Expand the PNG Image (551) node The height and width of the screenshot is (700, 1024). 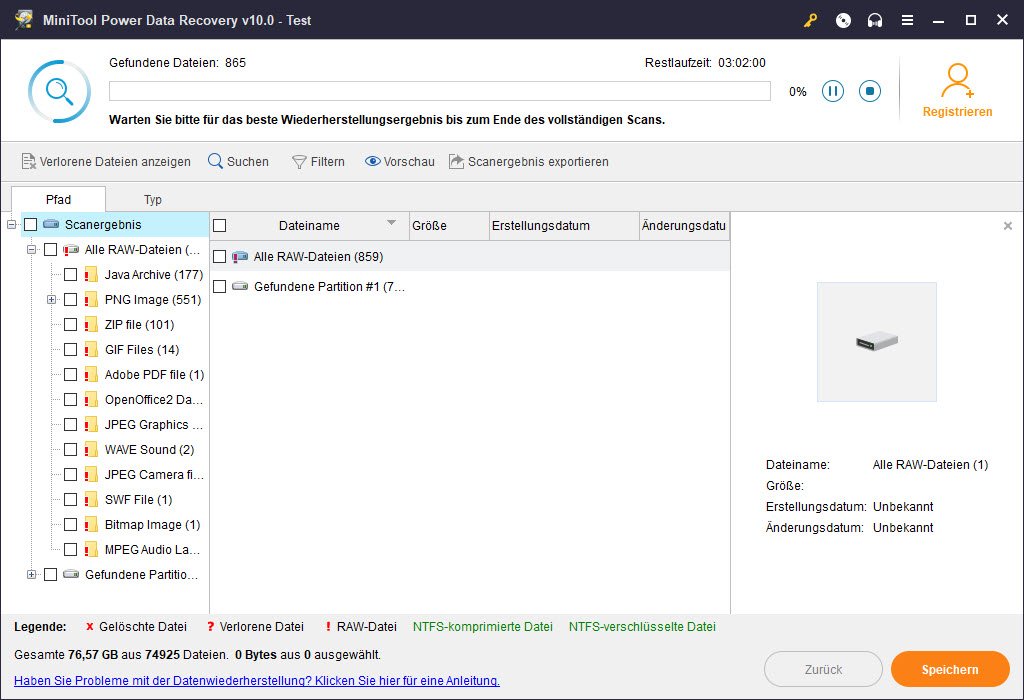[51, 300]
